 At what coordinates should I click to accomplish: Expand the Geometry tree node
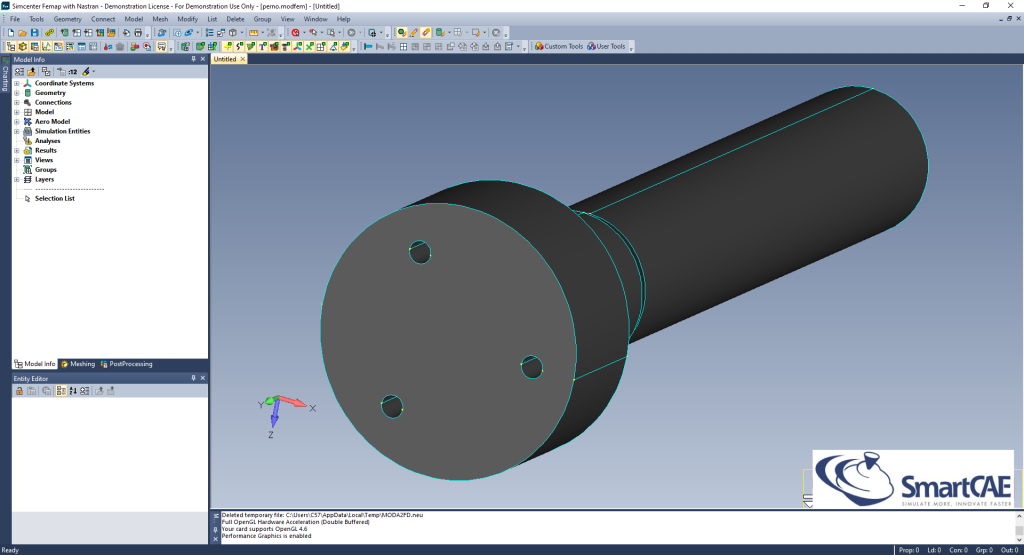pyautogui.click(x=17, y=93)
